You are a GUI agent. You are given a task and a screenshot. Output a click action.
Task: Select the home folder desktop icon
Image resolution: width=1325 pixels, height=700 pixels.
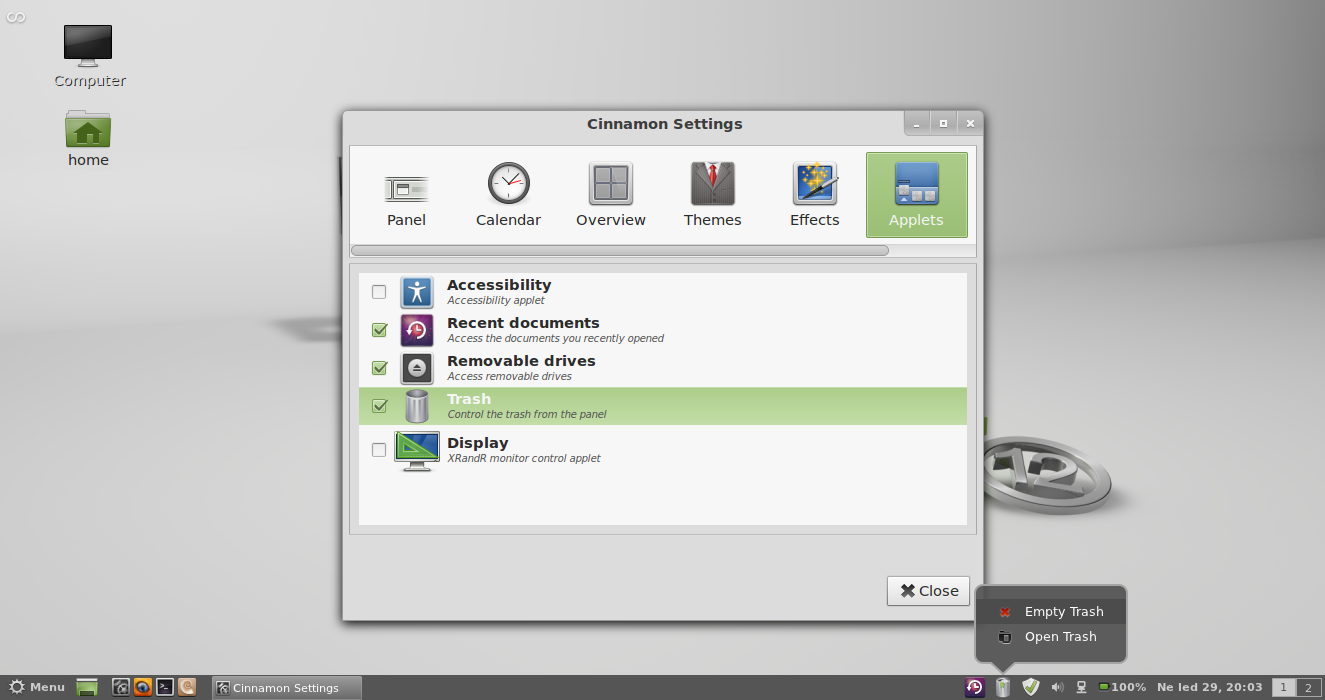click(x=88, y=138)
